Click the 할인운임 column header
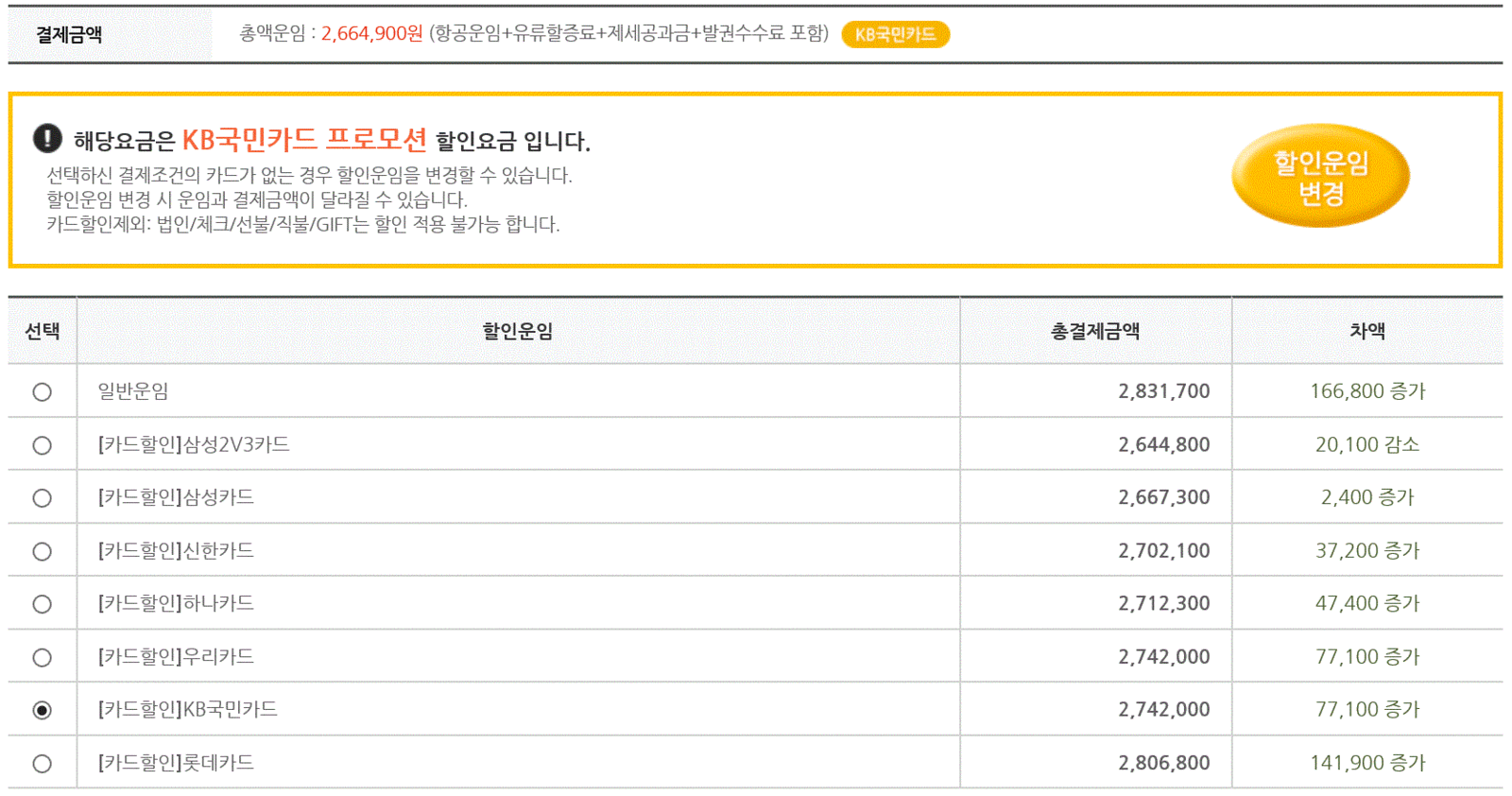 click(518, 331)
